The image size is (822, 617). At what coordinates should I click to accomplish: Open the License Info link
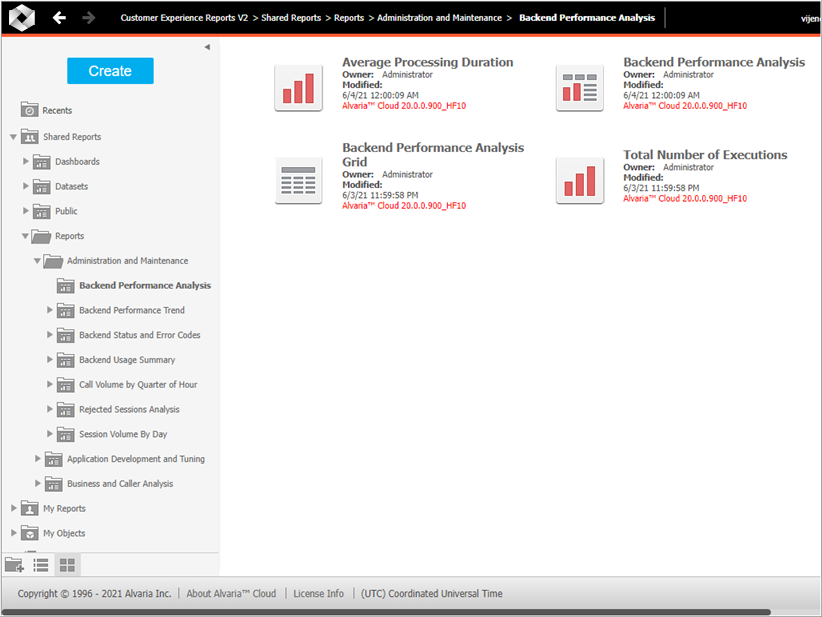tap(318, 593)
